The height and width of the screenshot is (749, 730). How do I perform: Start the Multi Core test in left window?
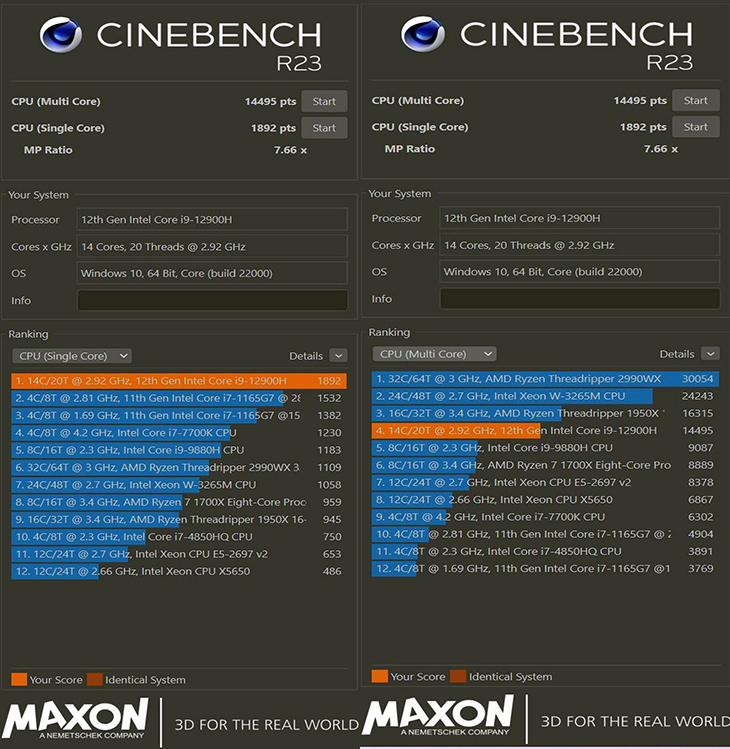324,101
